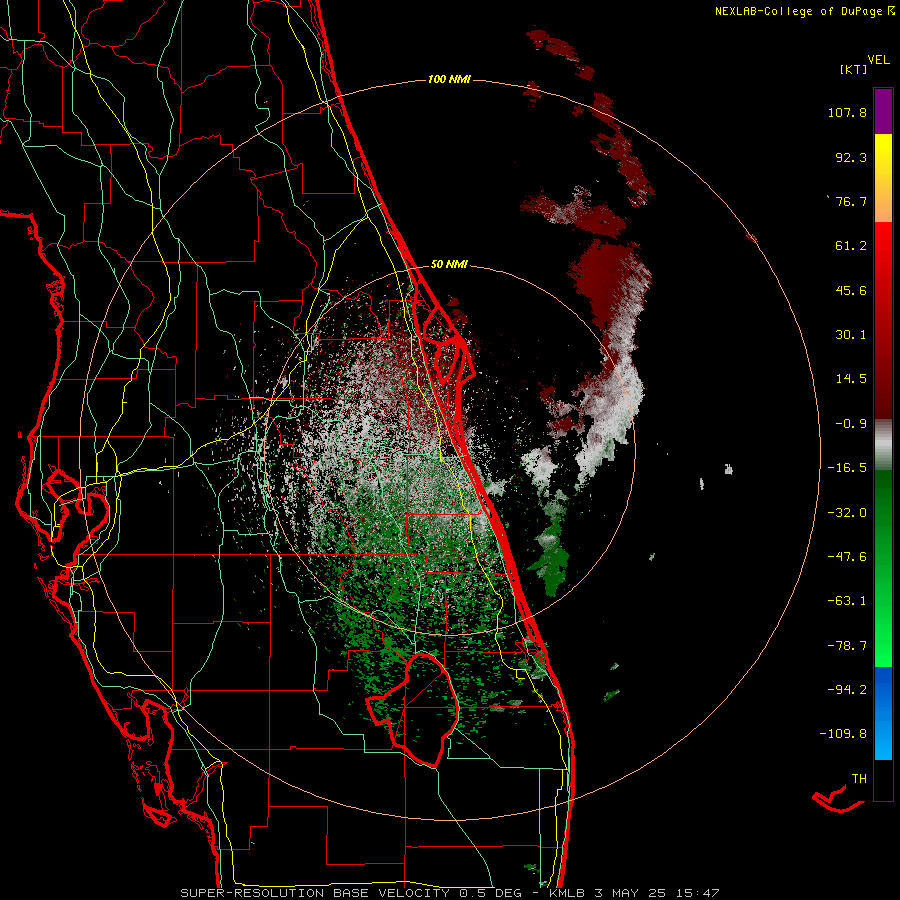The height and width of the screenshot is (900, 900).
Task: Click the -47.6 velocity scale value
Action: pyautogui.click(x=847, y=557)
